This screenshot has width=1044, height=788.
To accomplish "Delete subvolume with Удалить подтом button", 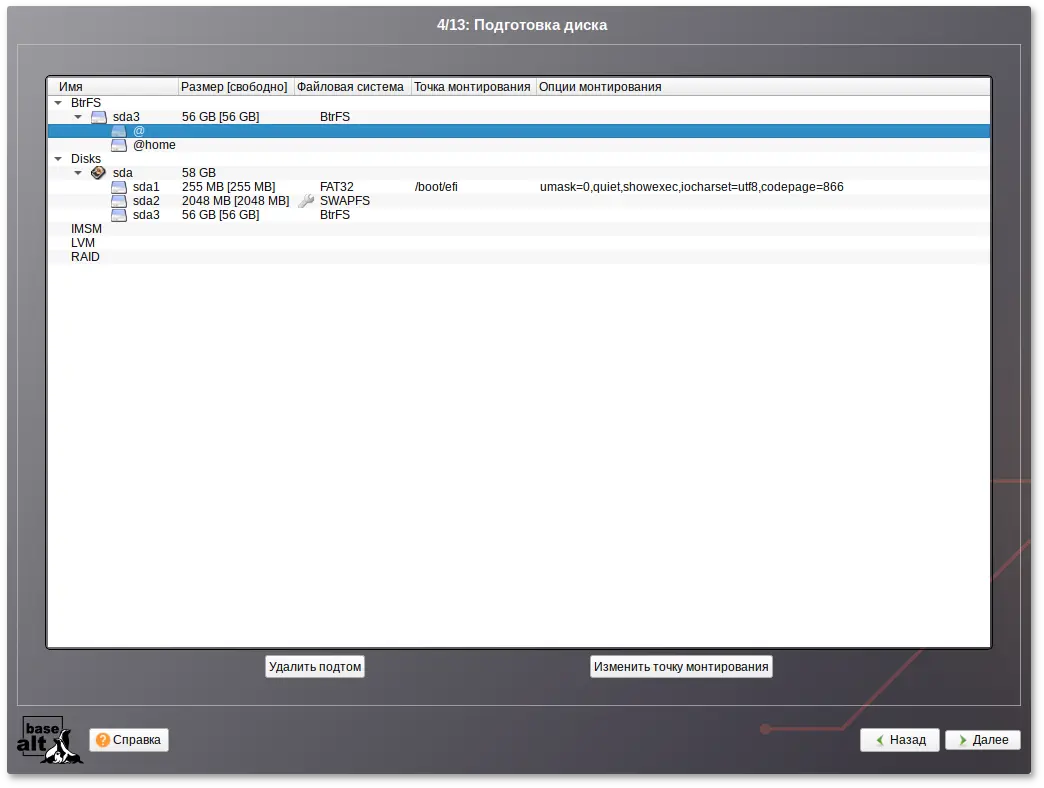I will 315,667.
